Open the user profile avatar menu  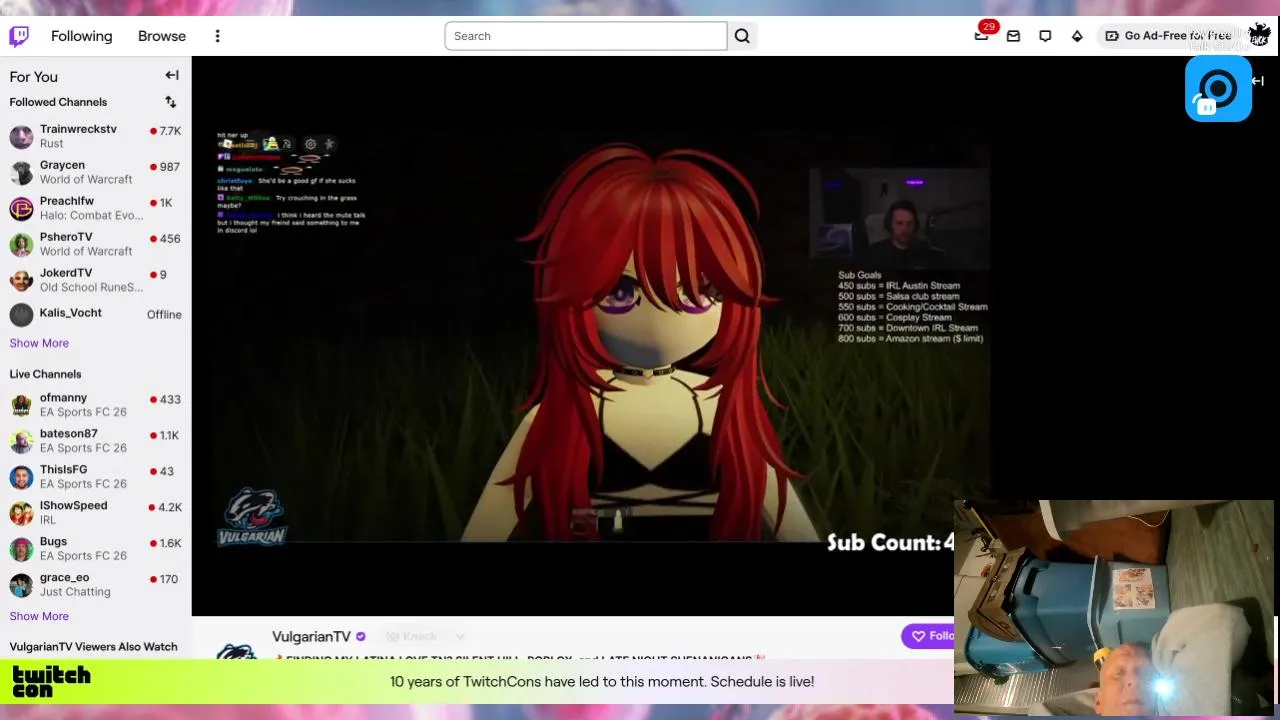pos(1259,35)
